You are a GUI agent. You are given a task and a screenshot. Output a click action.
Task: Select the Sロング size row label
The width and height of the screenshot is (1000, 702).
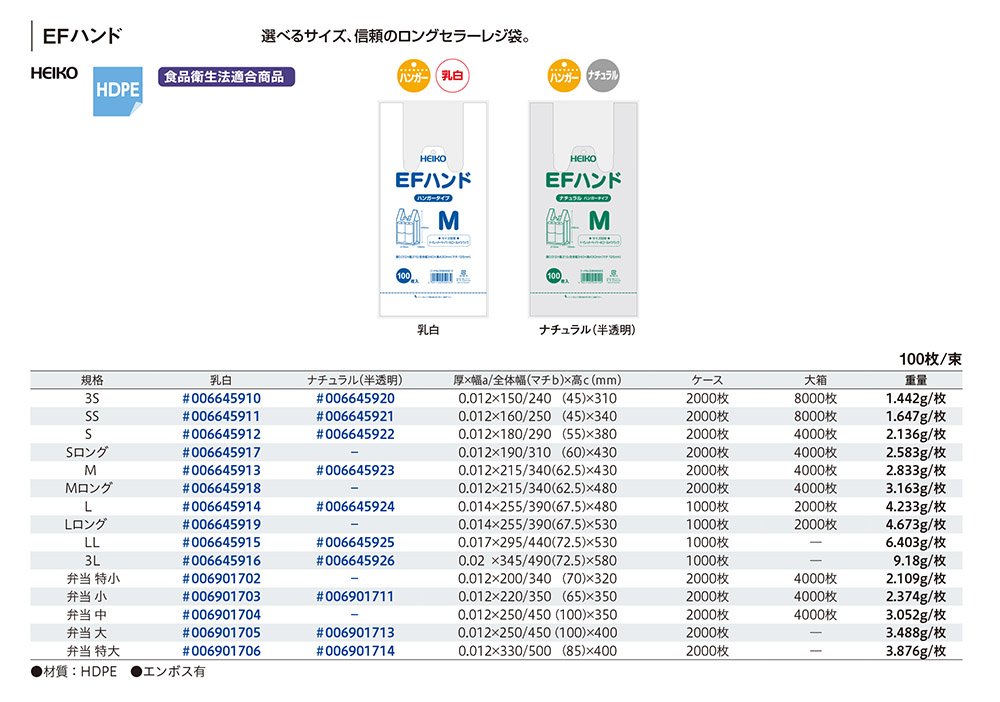87,453
